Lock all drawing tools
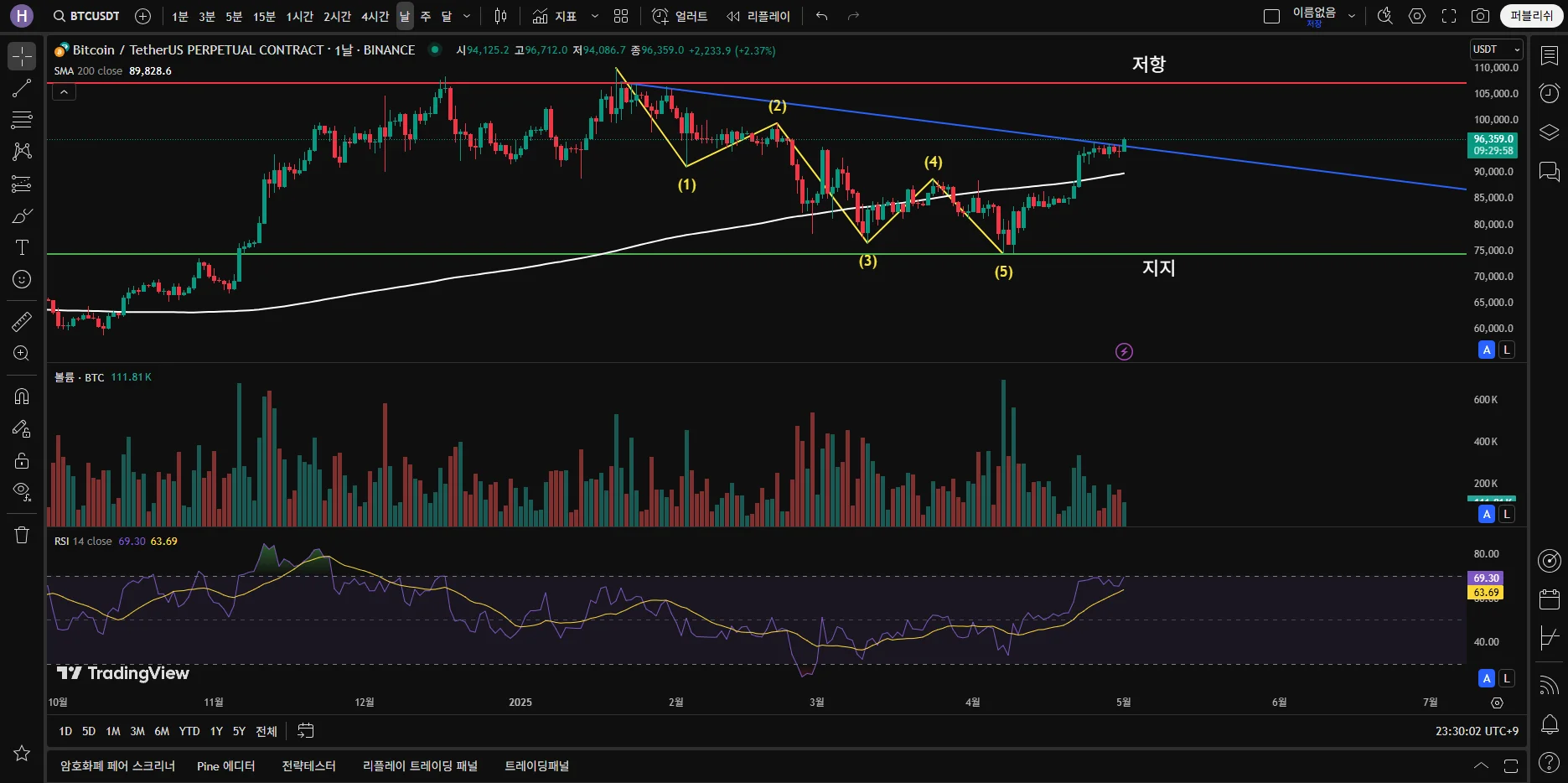 click(22, 460)
